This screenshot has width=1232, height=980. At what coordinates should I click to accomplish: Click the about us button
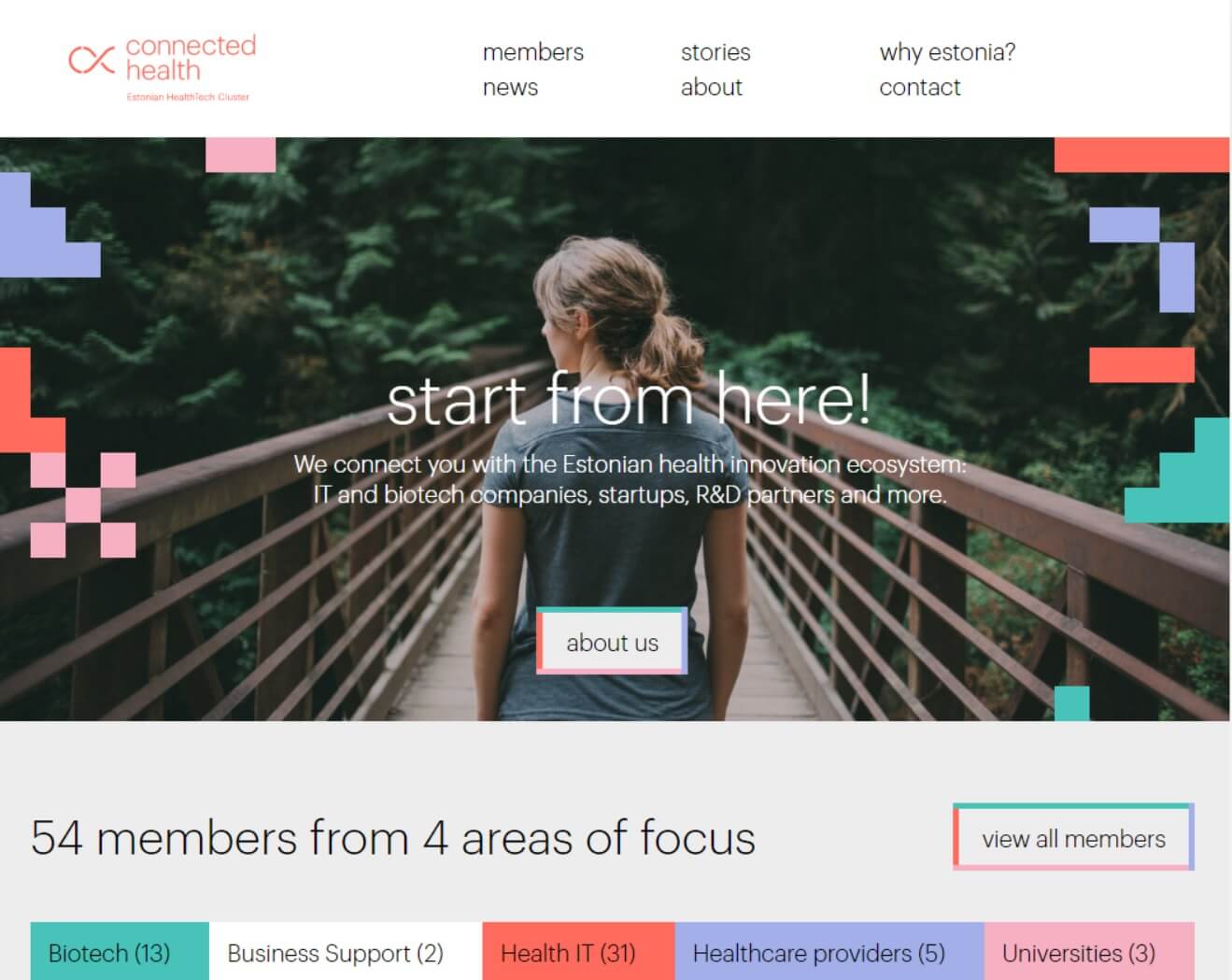pos(612,642)
